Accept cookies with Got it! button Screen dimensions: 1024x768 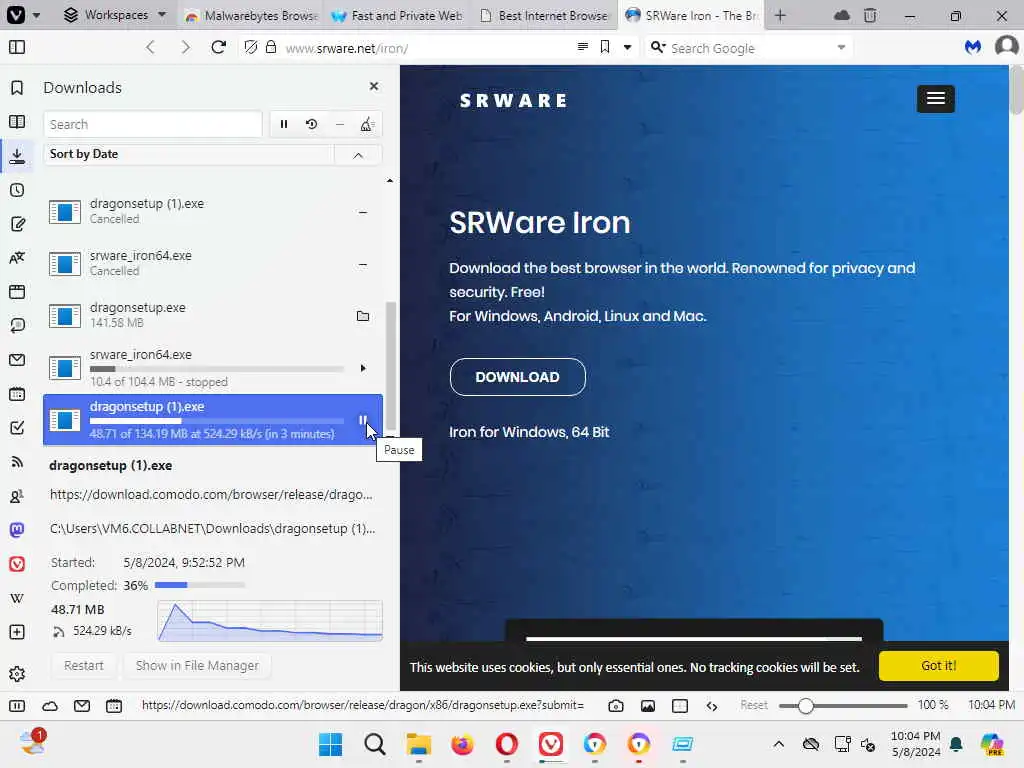[938, 665]
